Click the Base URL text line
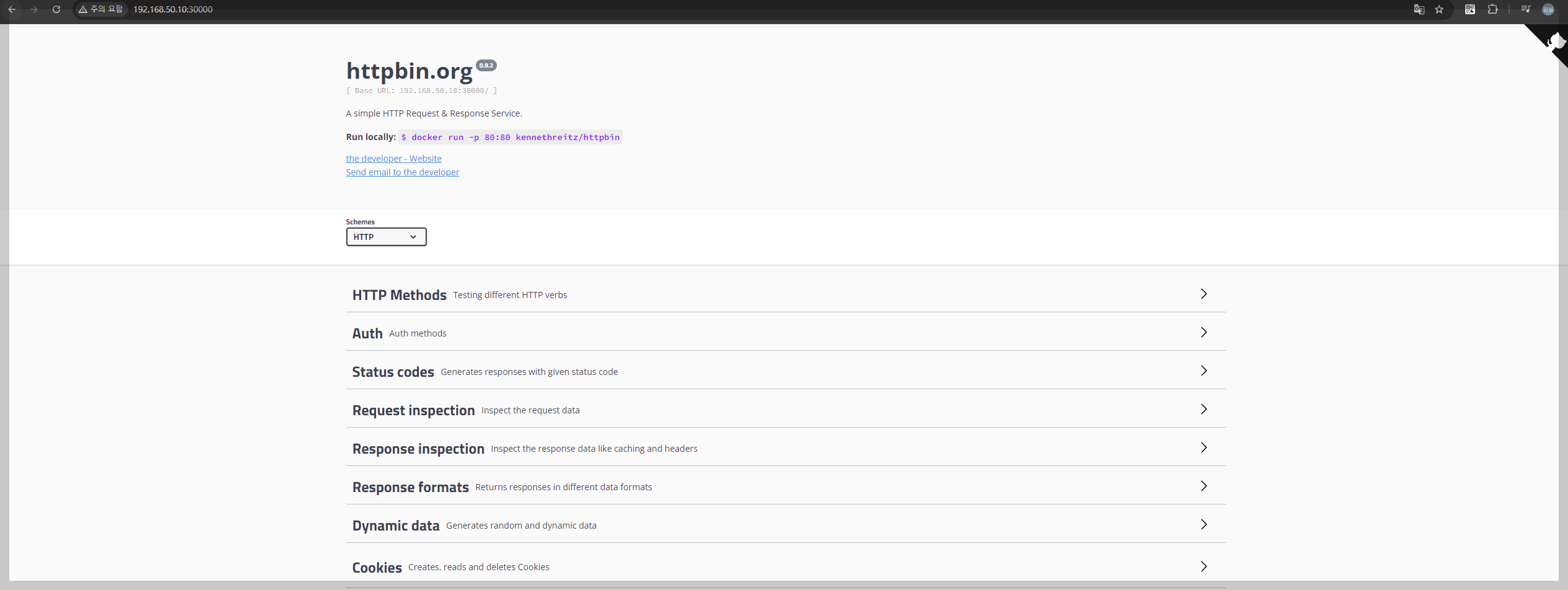 pyautogui.click(x=422, y=90)
